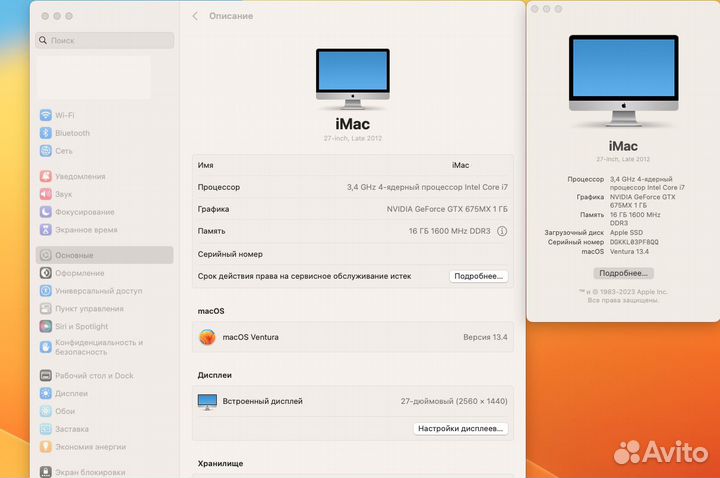Open the Конфиденциальность и безопасность hand icon

click(45, 347)
